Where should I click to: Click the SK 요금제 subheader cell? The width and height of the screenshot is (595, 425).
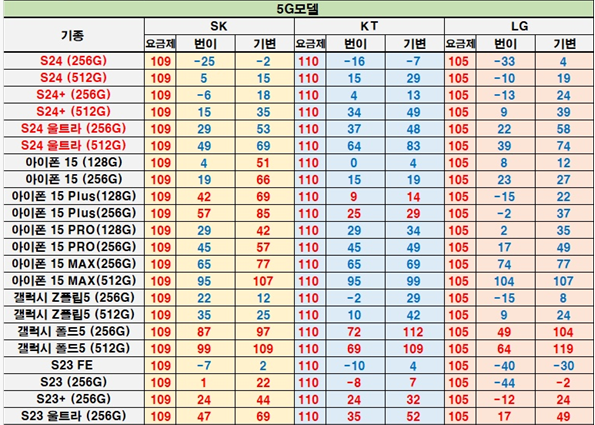click(161, 44)
